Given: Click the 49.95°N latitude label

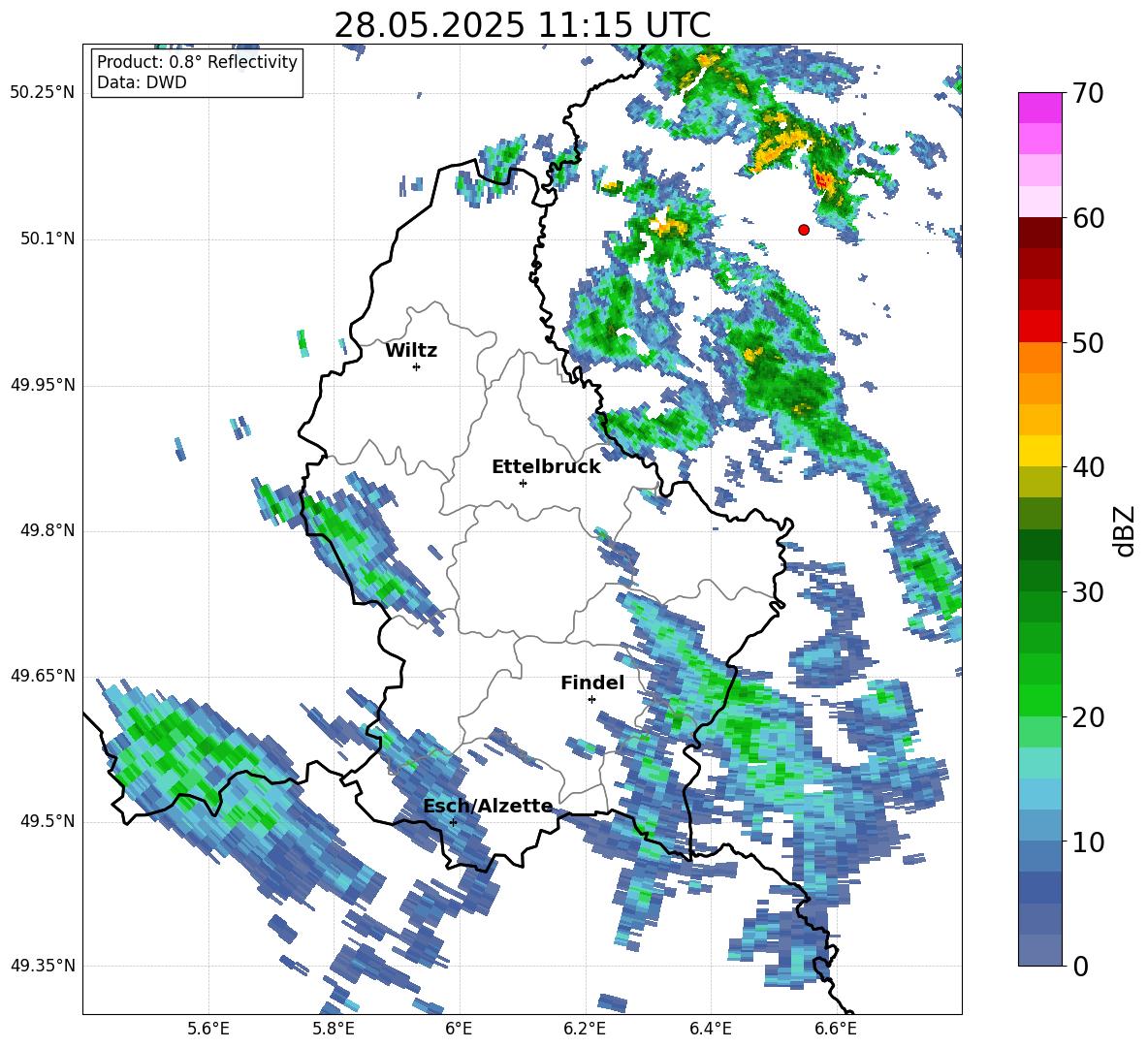Looking at the screenshot, I should 43,385.
